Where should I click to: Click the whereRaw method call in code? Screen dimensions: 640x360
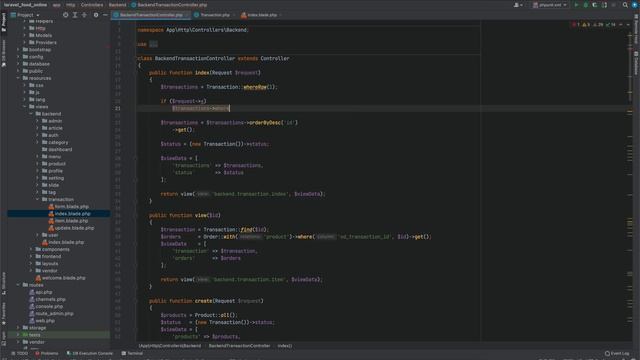(255, 87)
